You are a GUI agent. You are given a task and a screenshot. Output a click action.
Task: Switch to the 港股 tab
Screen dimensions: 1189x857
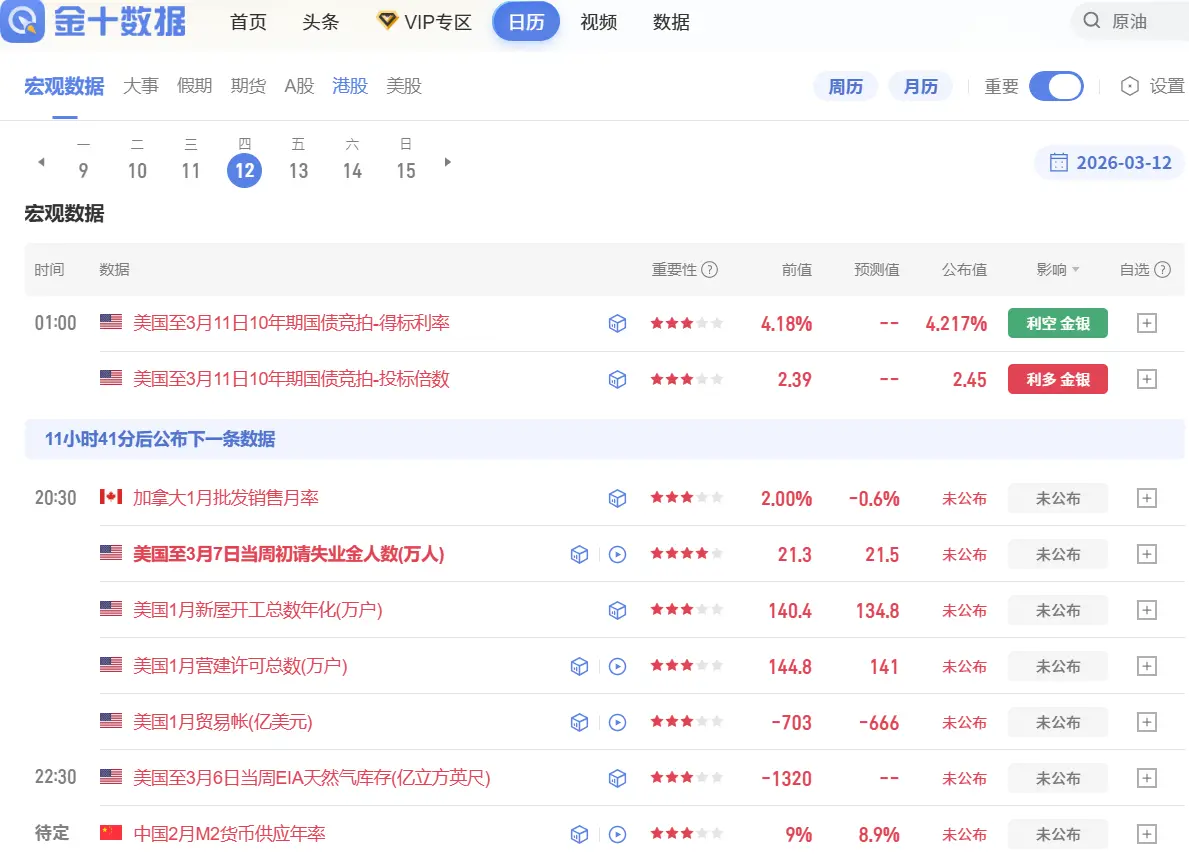pyautogui.click(x=350, y=86)
